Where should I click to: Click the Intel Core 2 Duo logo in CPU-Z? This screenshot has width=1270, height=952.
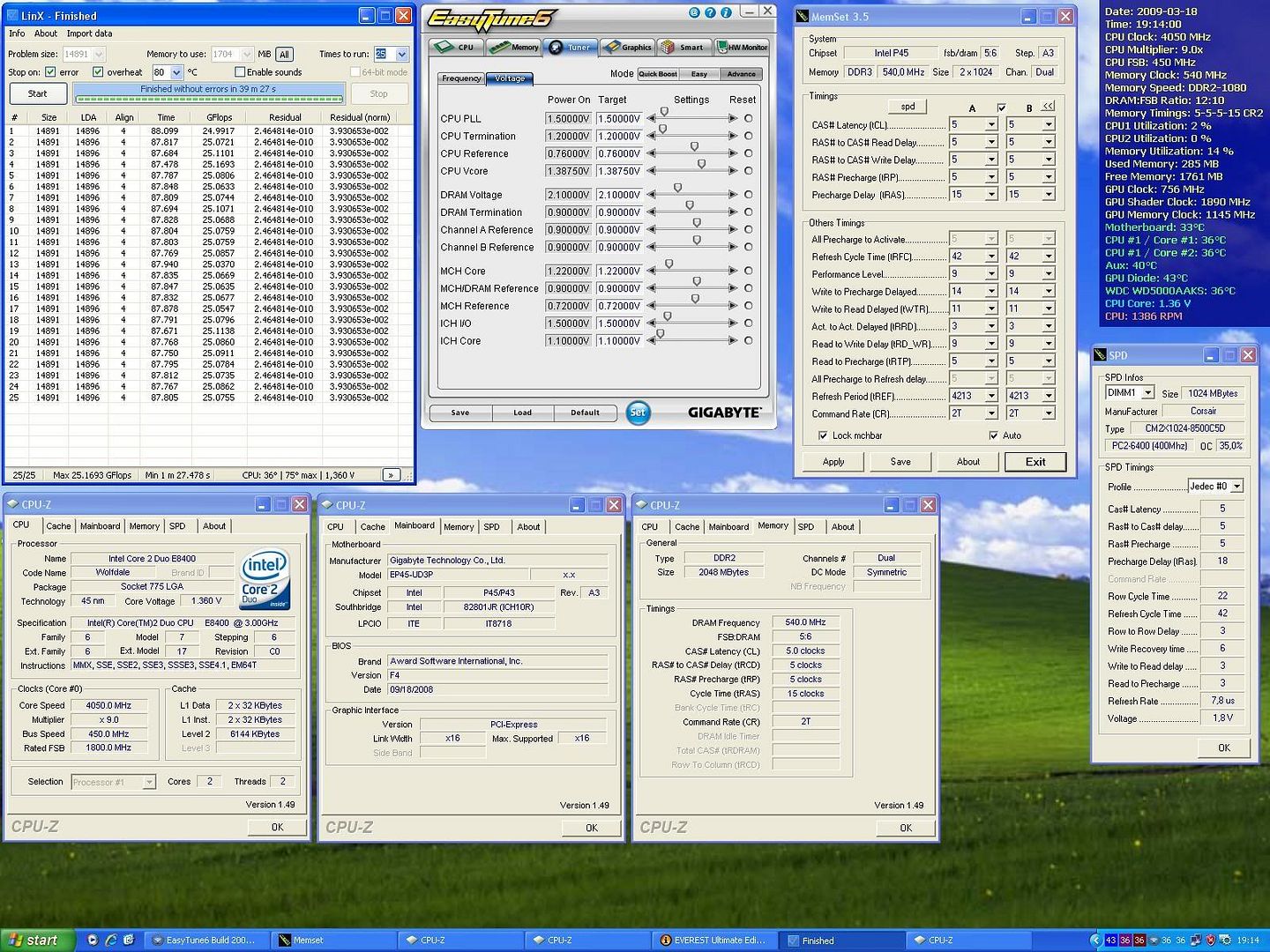[x=265, y=580]
